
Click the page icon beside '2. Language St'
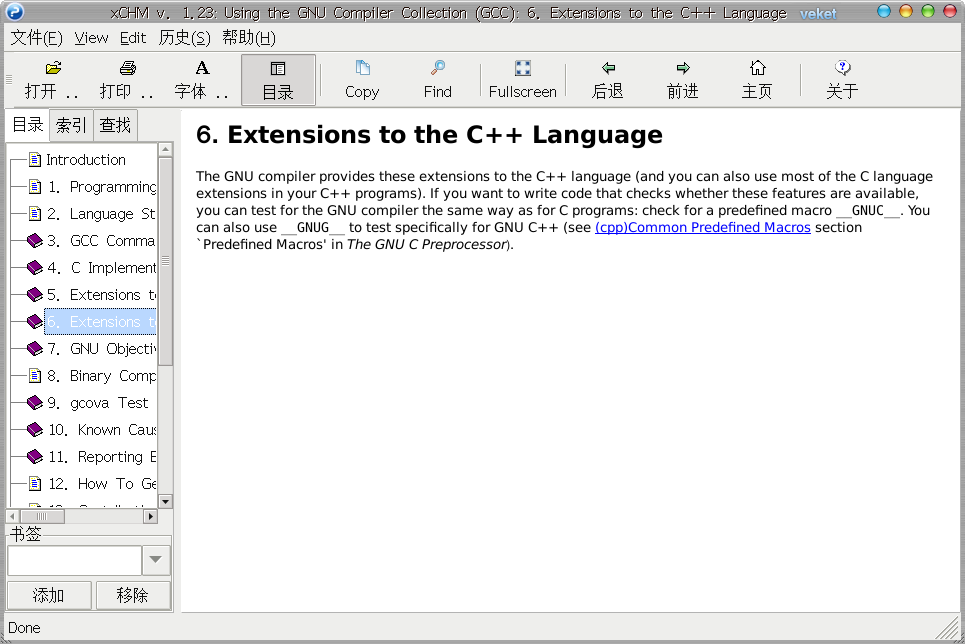click(x=36, y=214)
